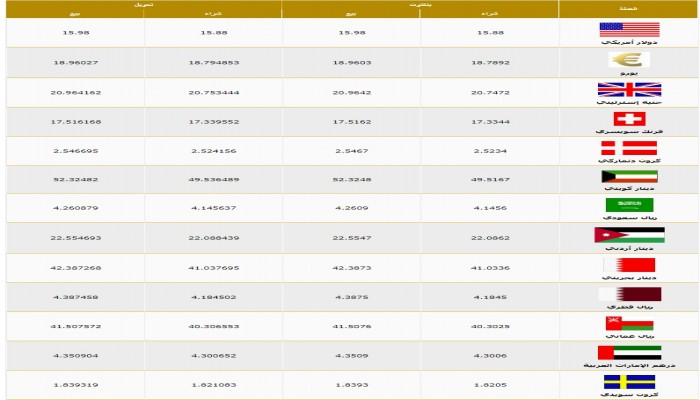Screen dimensions: 700x400
Task: Click the Omani rial value 41.507572
Action: [x=76, y=326]
